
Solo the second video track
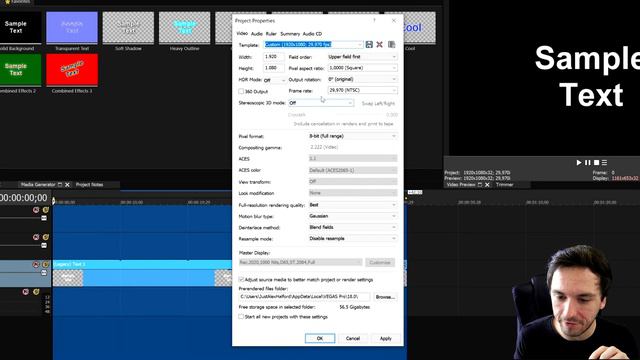45,237
